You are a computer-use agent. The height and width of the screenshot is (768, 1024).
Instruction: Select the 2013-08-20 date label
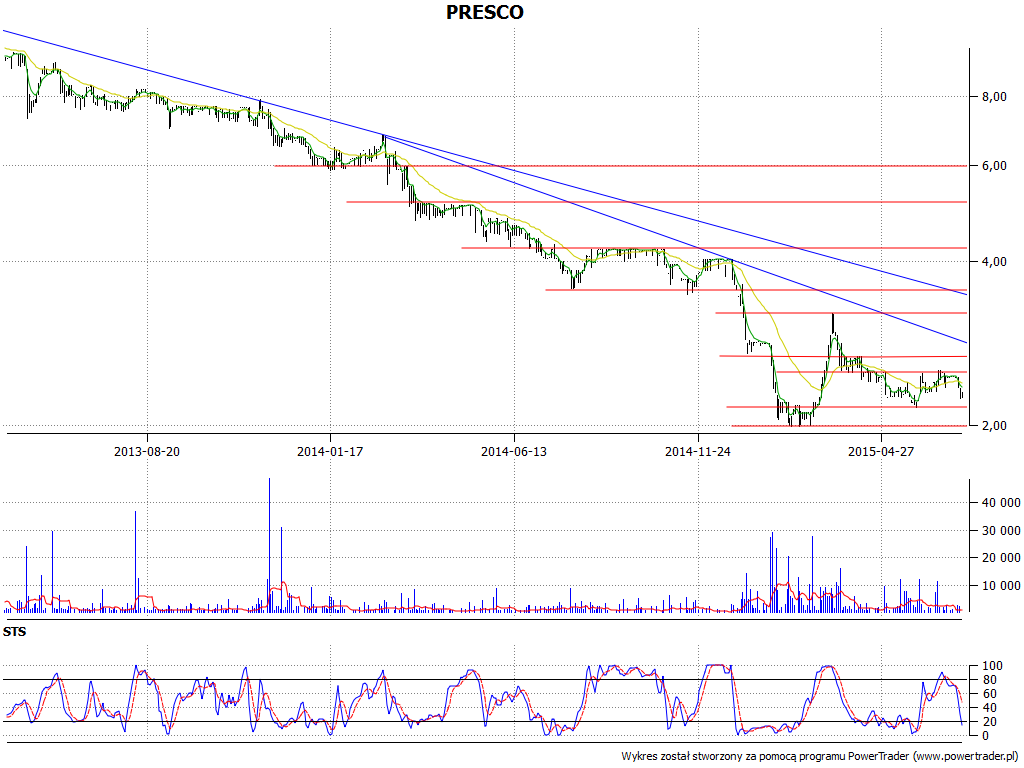147,451
